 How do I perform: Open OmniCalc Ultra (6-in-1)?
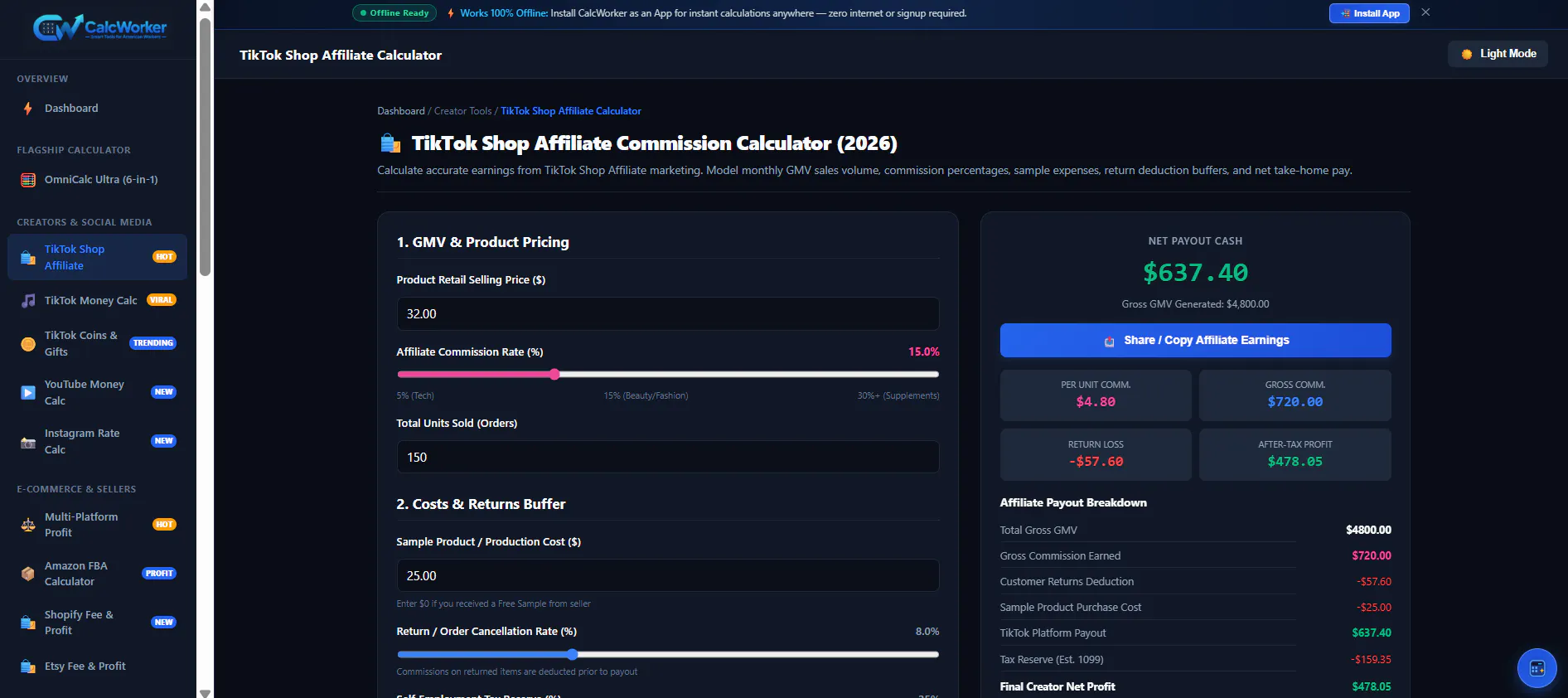98,180
